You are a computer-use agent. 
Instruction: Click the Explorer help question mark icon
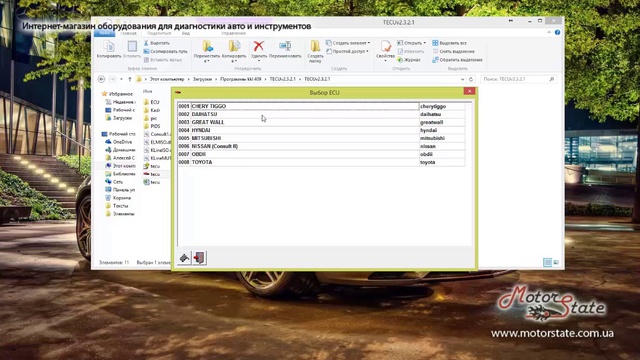pyautogui.click(x=557, y=33)
